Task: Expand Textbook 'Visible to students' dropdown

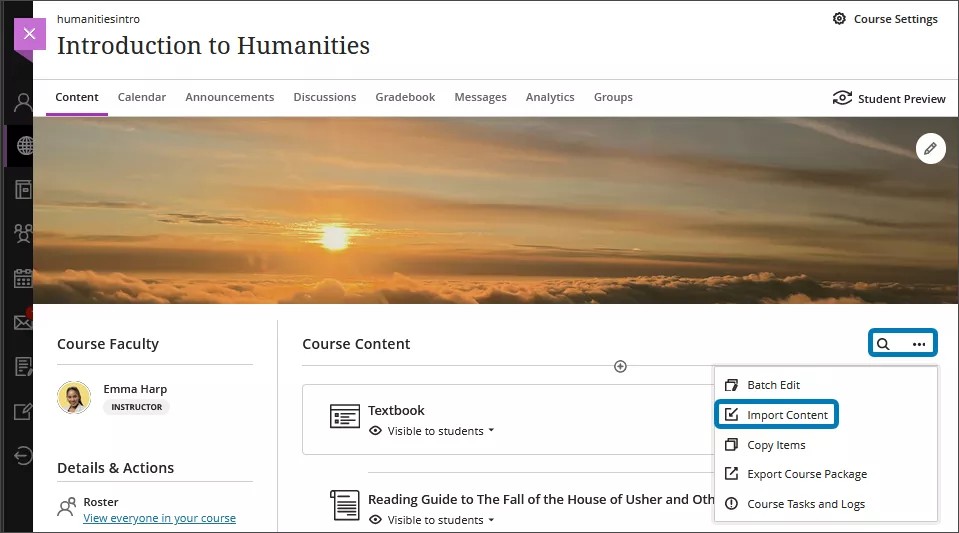Action: [440, 431]
